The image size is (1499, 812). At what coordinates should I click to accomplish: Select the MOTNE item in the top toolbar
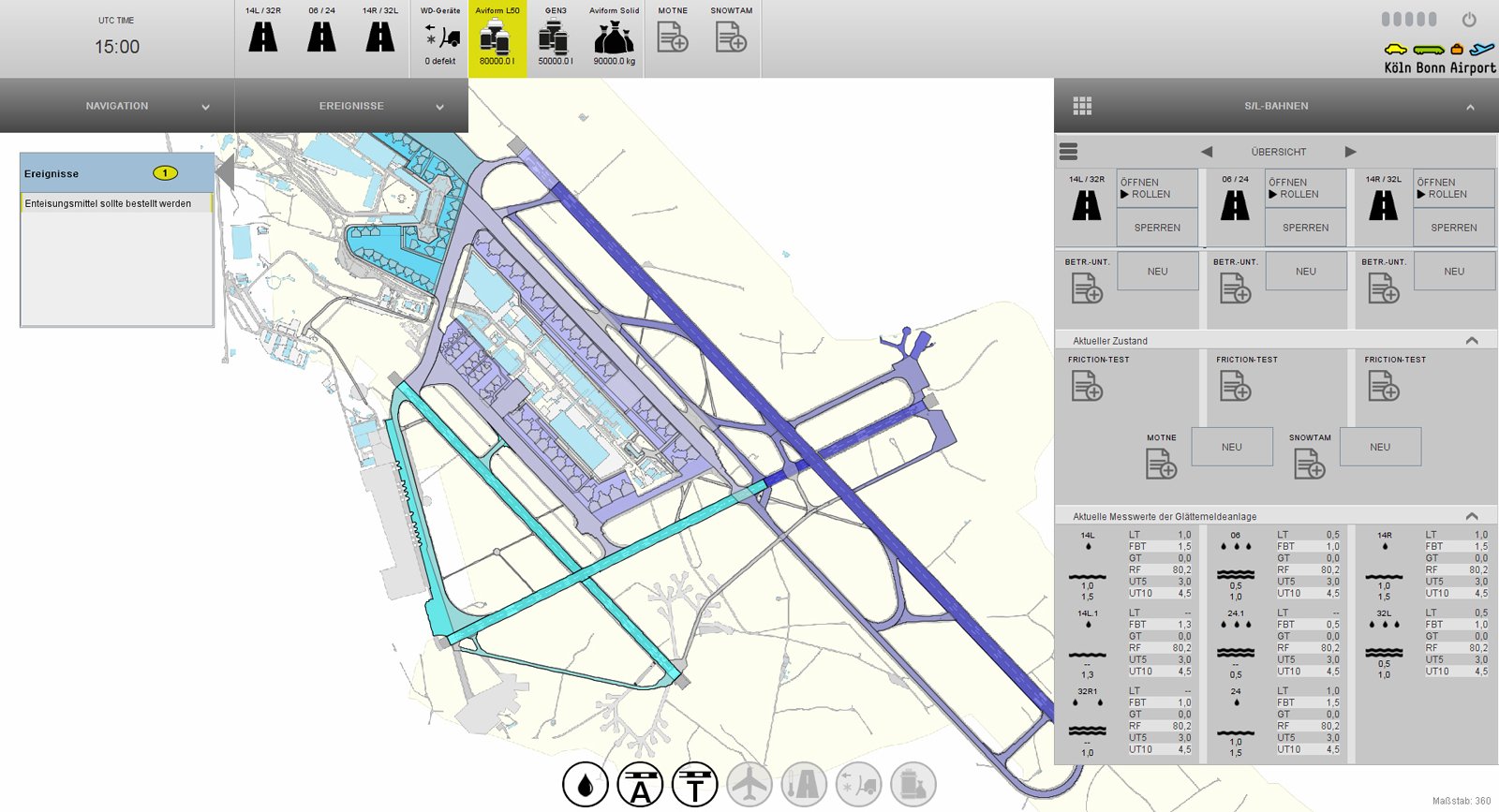coord(673,37)
